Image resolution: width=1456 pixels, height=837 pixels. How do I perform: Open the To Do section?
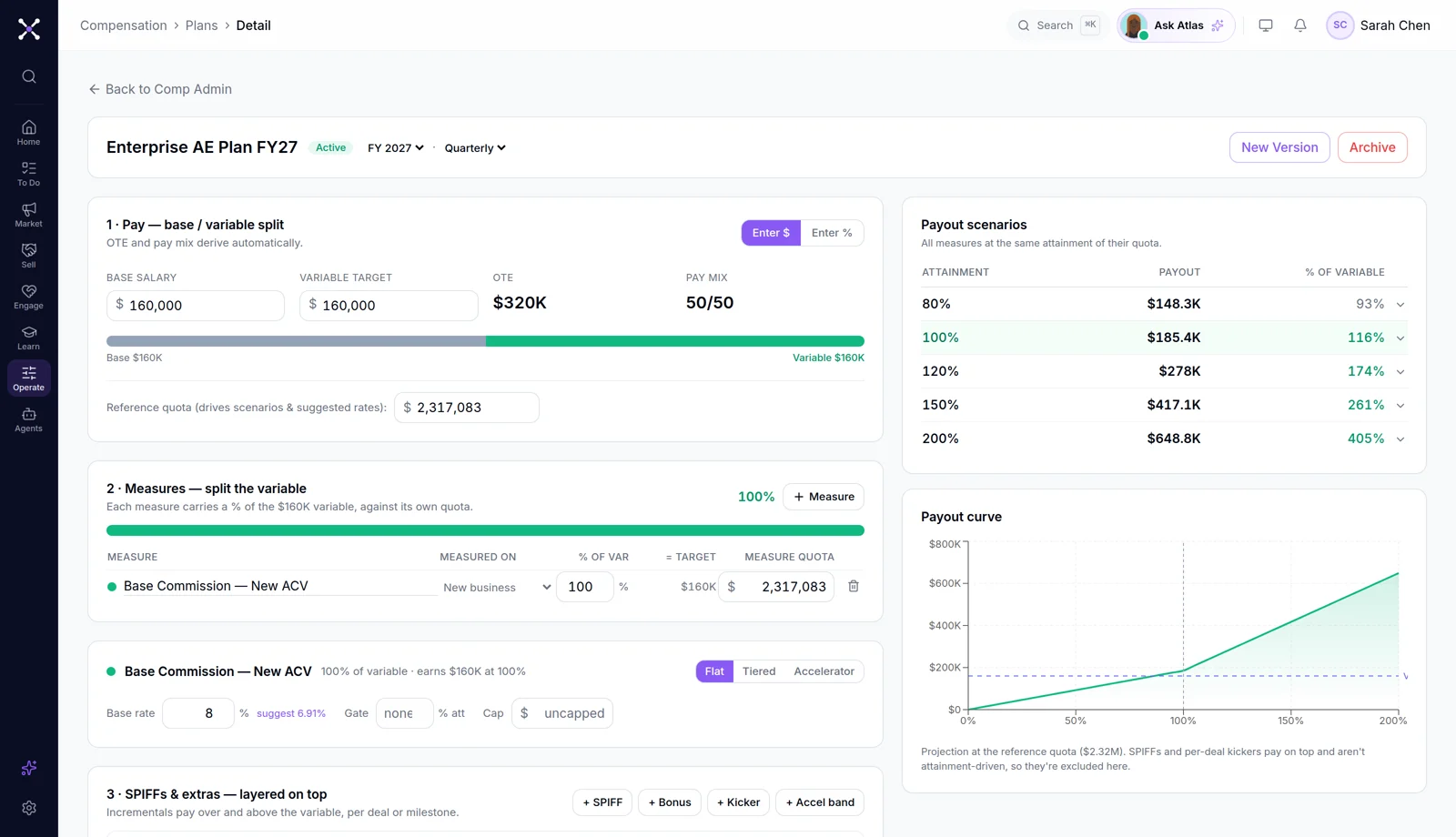[x=29, y=174]
